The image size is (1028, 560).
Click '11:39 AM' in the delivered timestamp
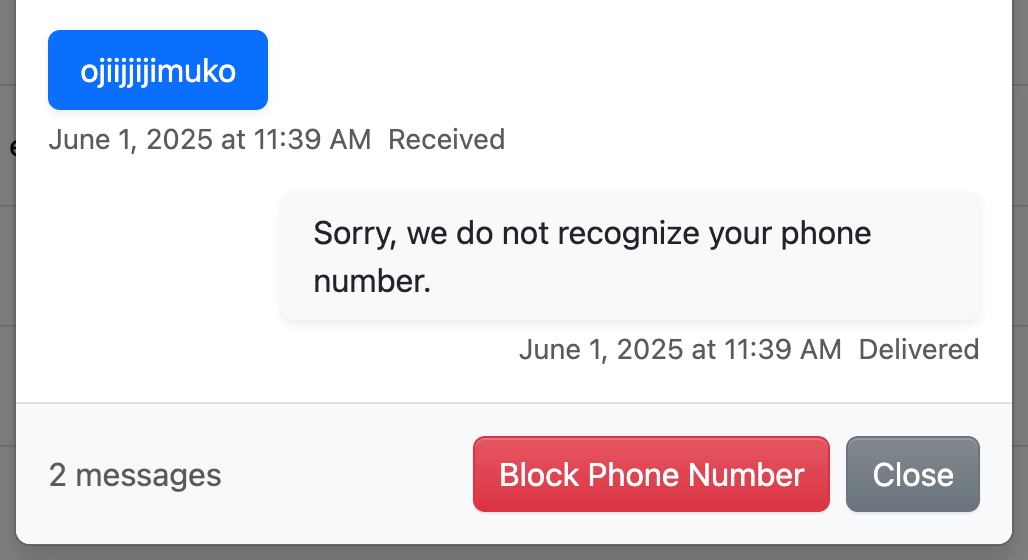coord(782,349)
